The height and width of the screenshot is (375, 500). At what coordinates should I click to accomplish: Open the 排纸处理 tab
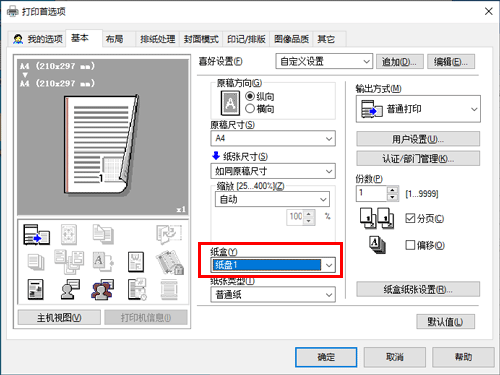point(158,39)
